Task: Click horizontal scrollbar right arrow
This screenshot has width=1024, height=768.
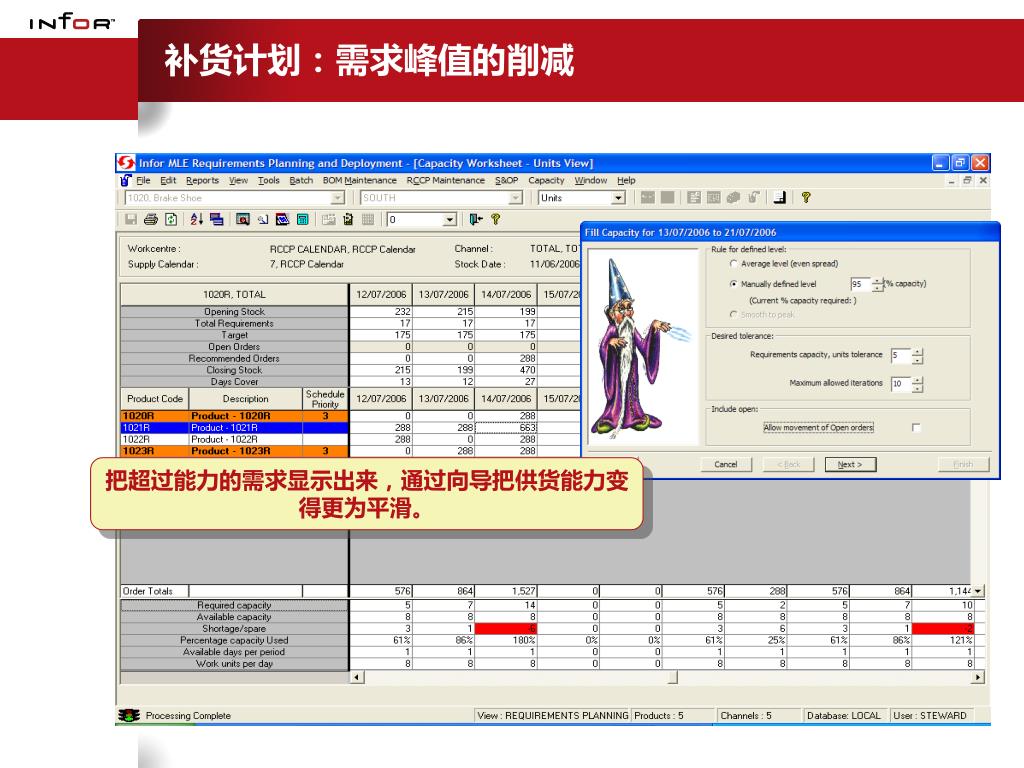Action: 978,678
